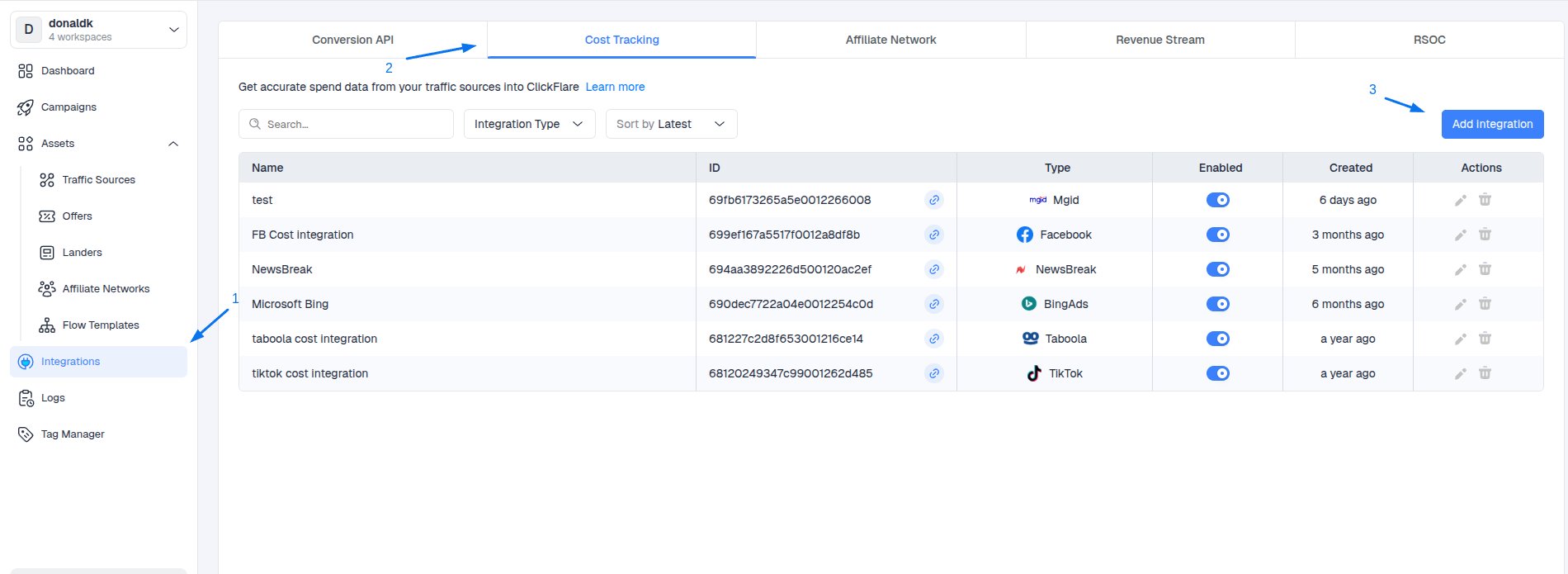1568x574 pixels.
Task: Toggle the Taboola integration switch
Action: (x=1218, y=339)
